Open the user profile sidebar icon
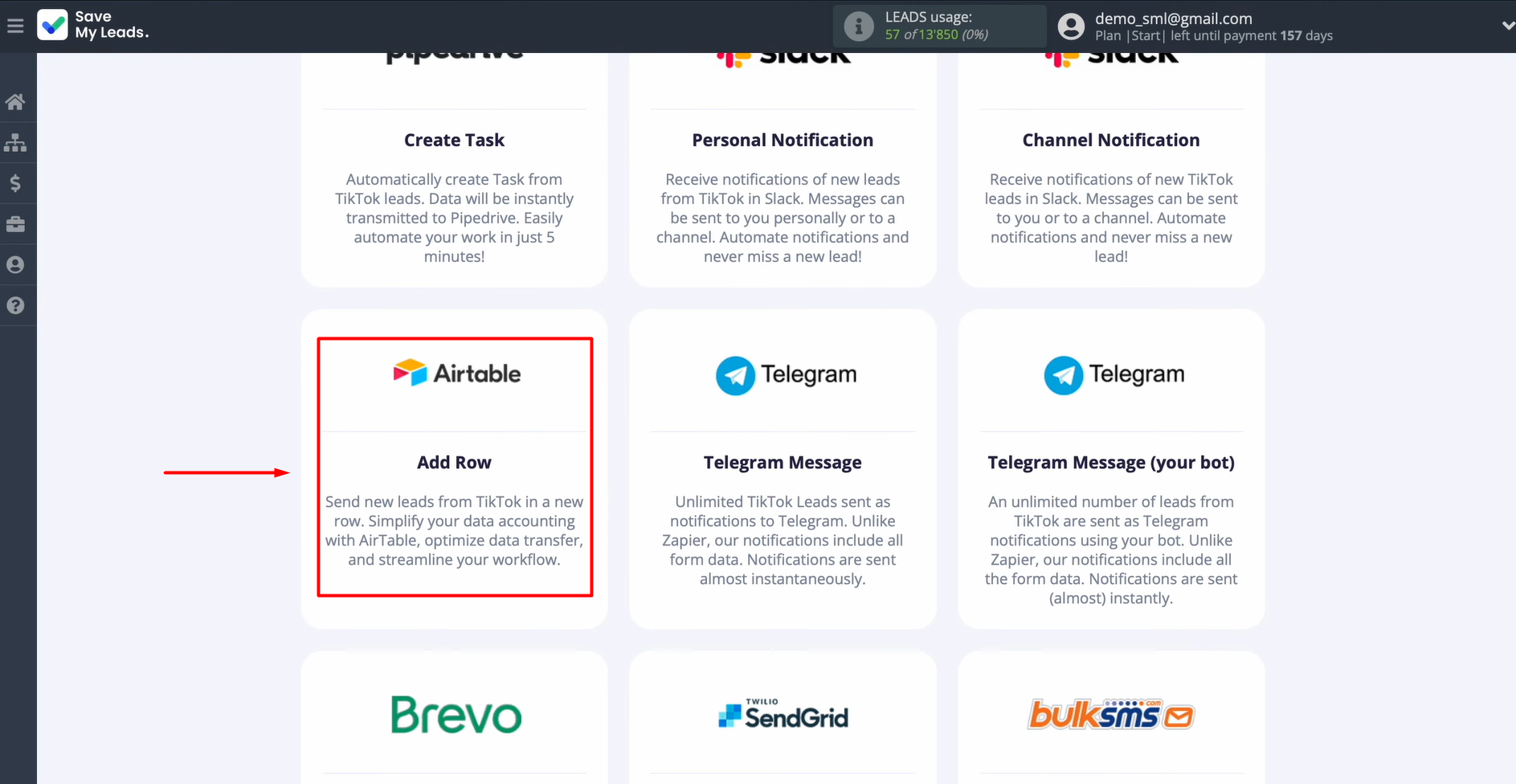 (15, 265)
